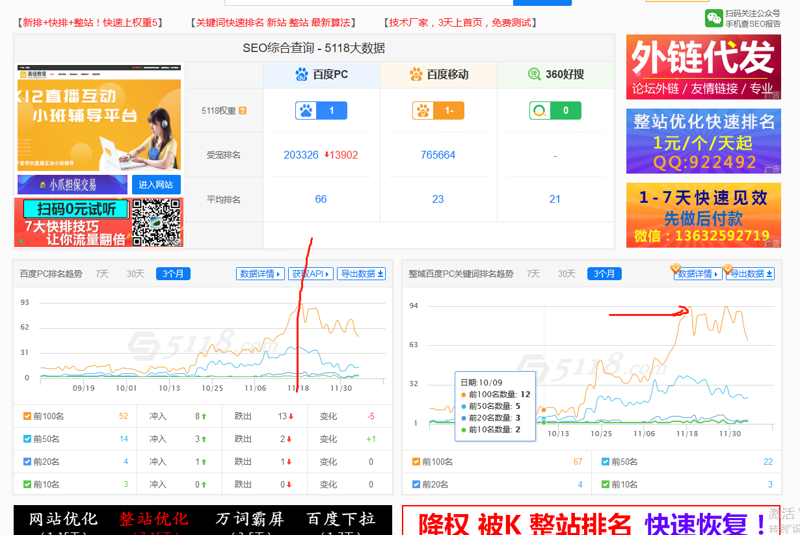800x535 pixels.
Task: Click 前50名 count 22 in 整域 legend
Action: pos(768,462)
